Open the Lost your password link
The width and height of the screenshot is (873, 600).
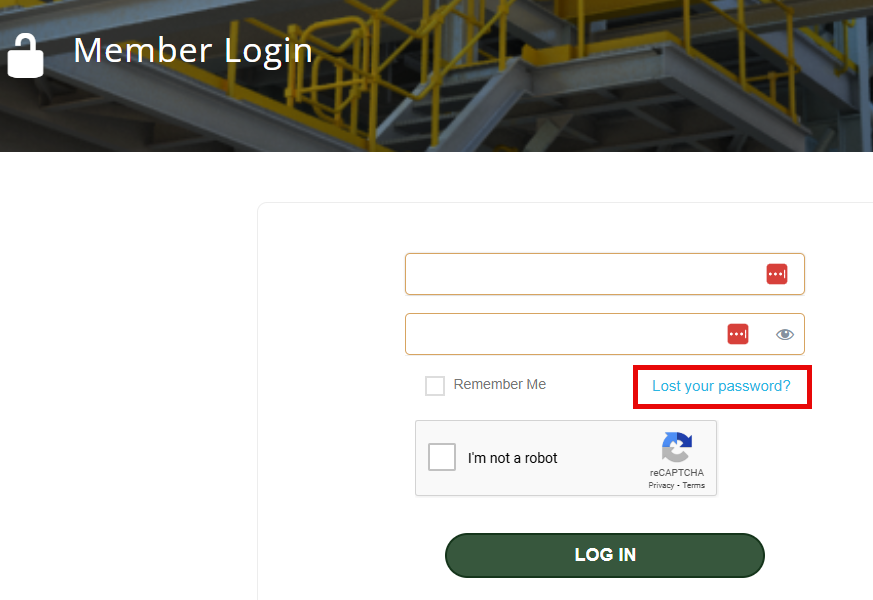click(721, 386)
